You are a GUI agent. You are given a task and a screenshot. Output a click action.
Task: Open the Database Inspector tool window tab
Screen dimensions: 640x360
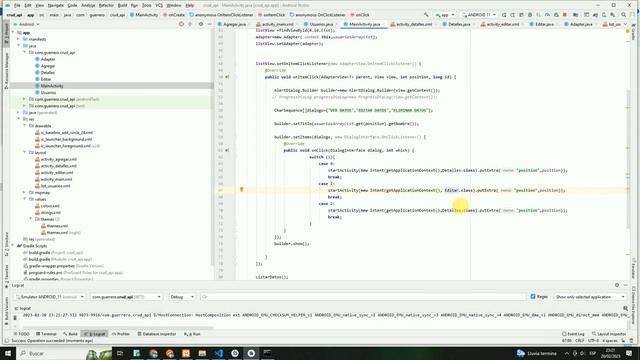click(157, 334)
